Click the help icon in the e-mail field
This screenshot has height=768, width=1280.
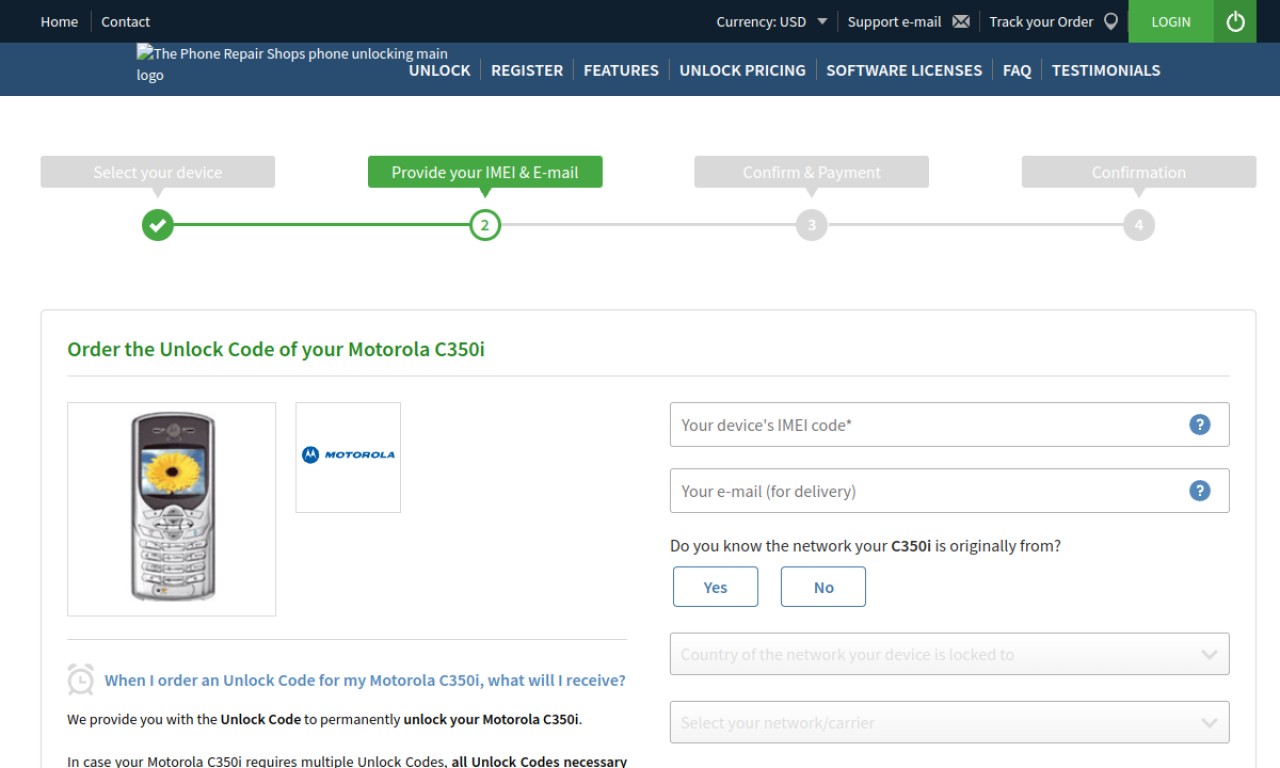pos(1200,490)
